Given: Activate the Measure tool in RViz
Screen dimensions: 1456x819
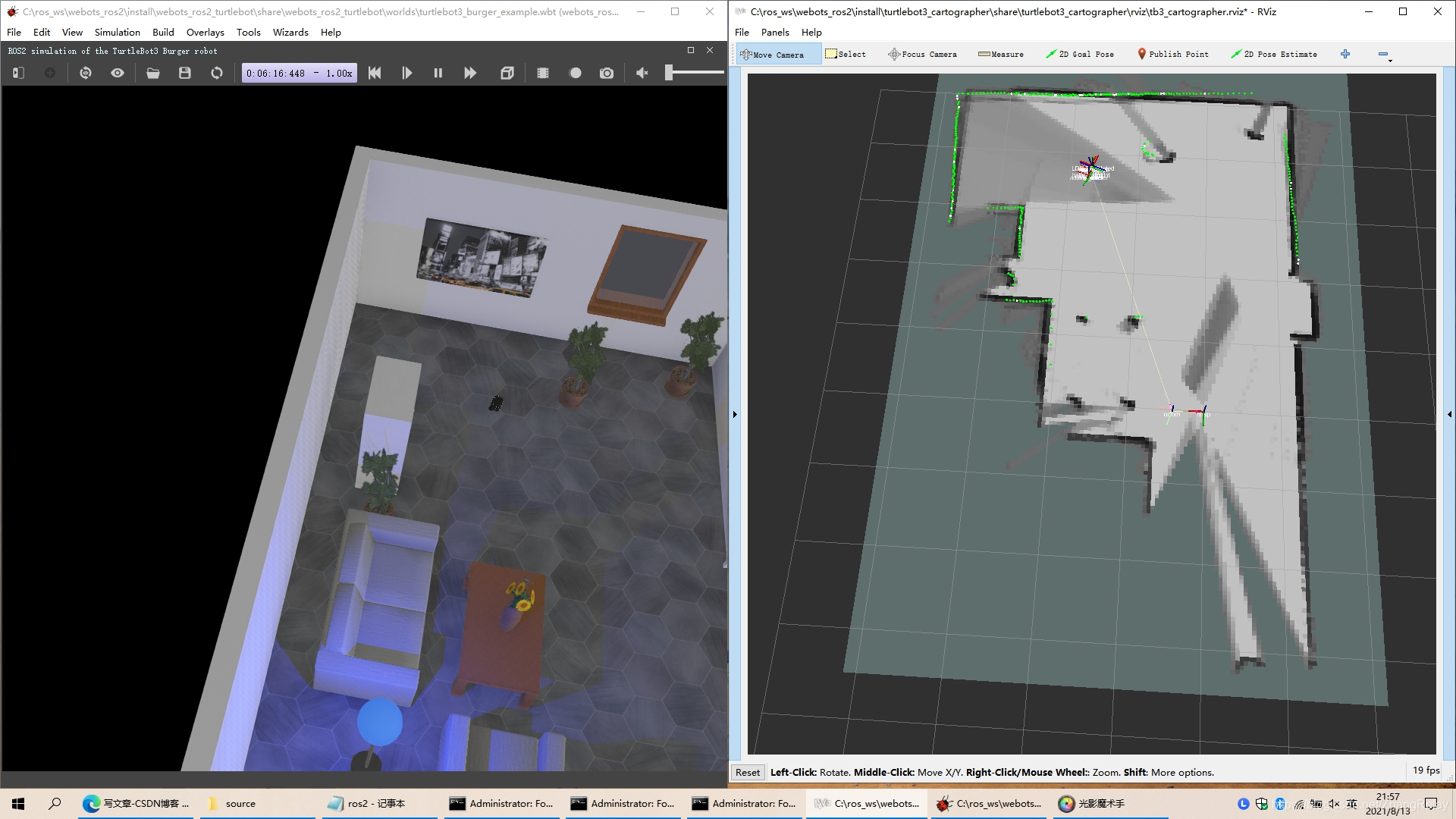Looking at the screenshot, I should (1001, 54).
